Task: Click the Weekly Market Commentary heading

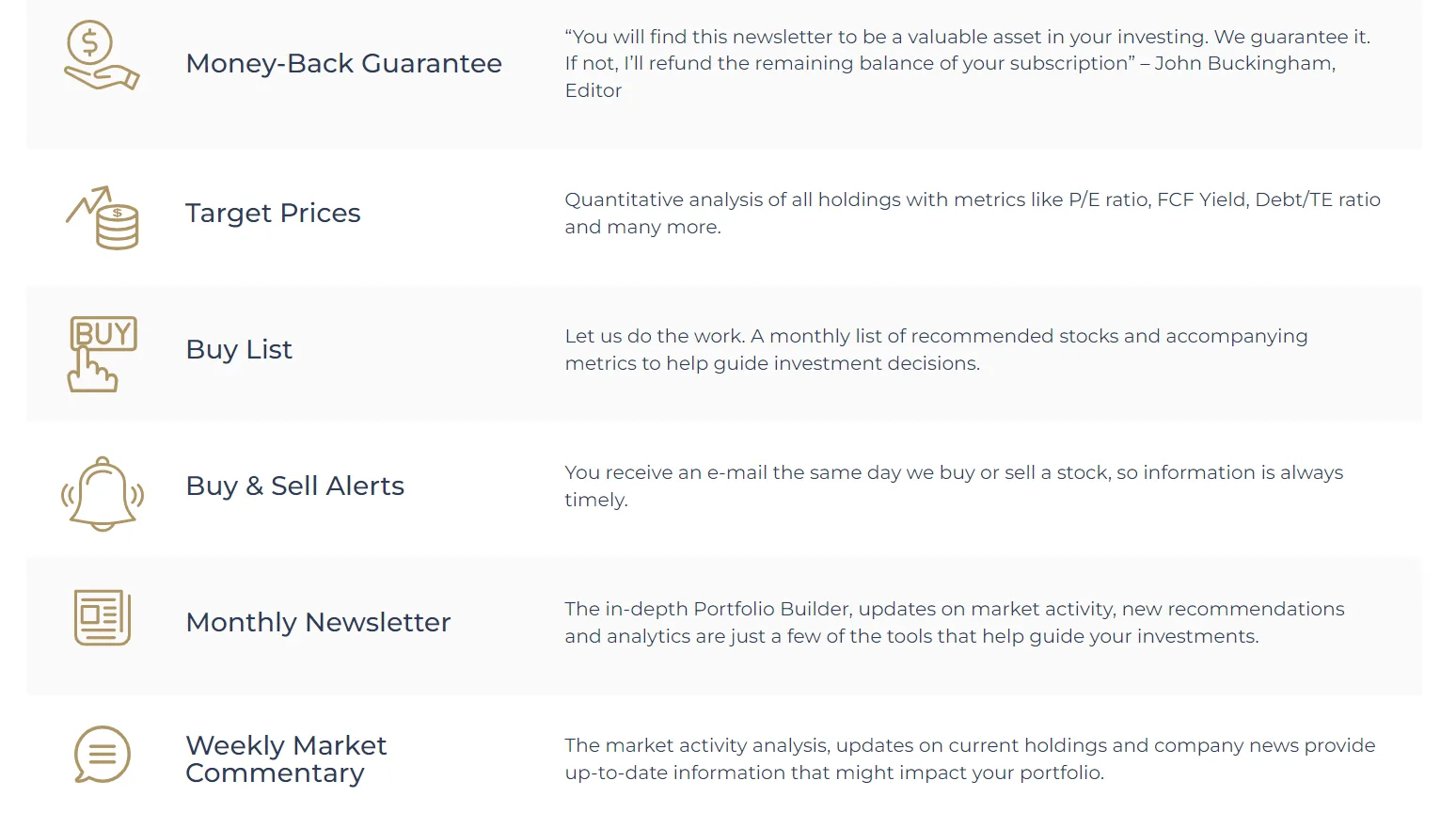Action: (286, 758)
